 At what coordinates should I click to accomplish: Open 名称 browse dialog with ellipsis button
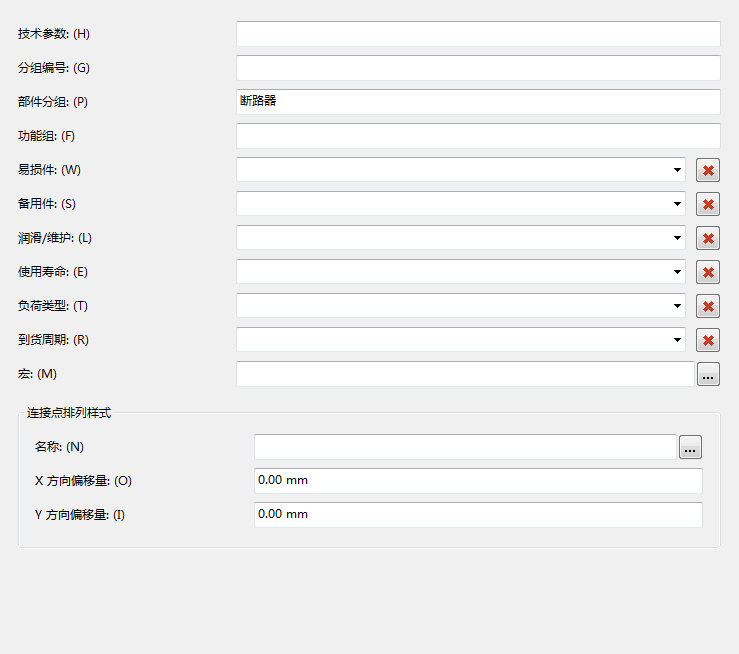[x=690, y=448]
